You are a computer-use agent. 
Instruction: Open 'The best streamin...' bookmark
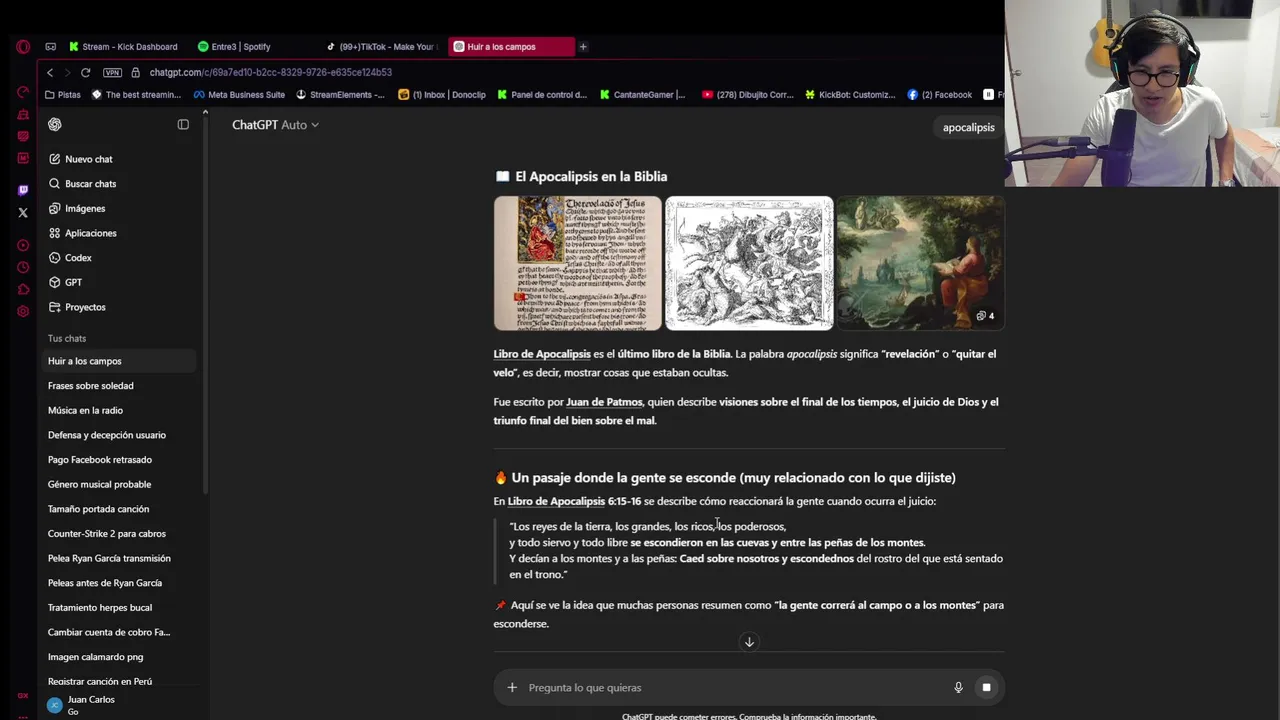pos(136,95)
